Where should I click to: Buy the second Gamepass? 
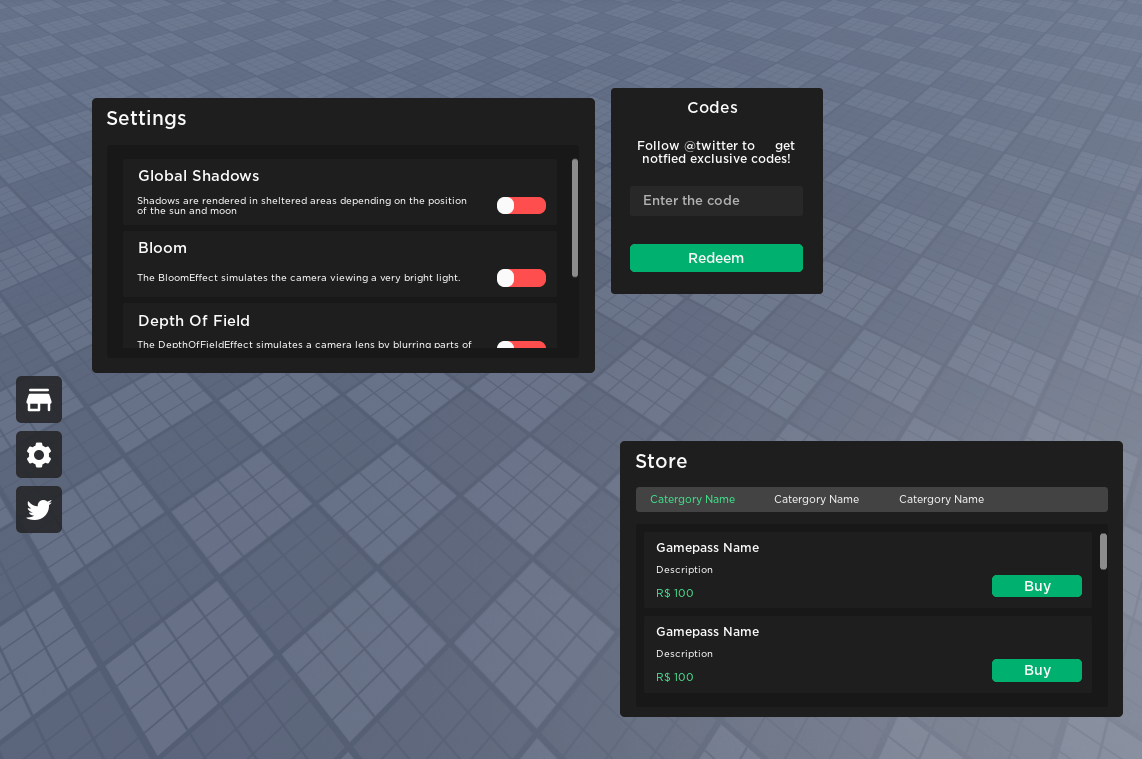click(1037, 670)
